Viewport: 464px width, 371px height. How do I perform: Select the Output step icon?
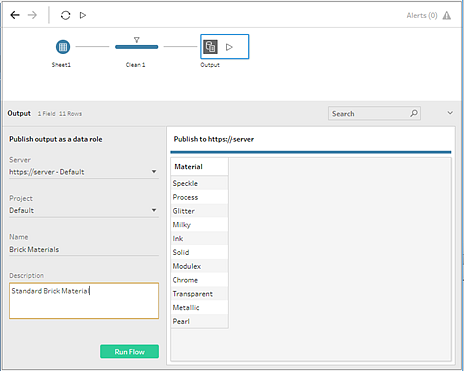(210, 47)
